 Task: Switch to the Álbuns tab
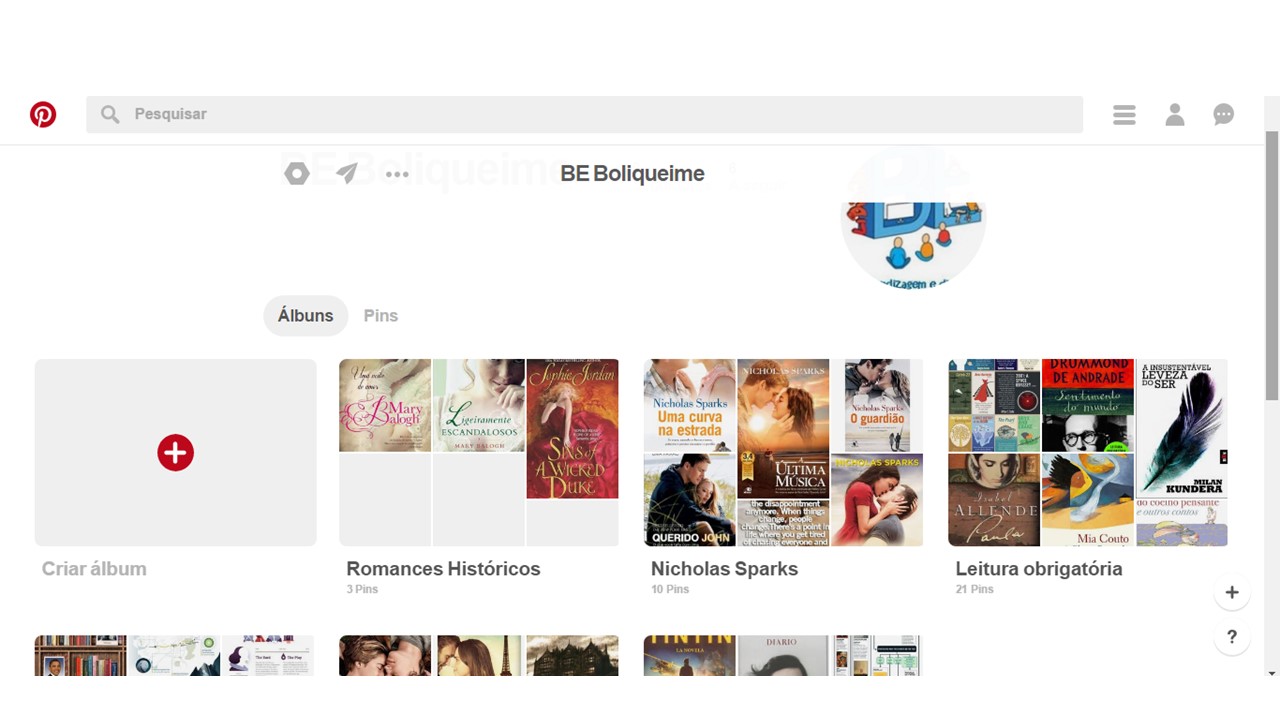click(x=305, y=315)
